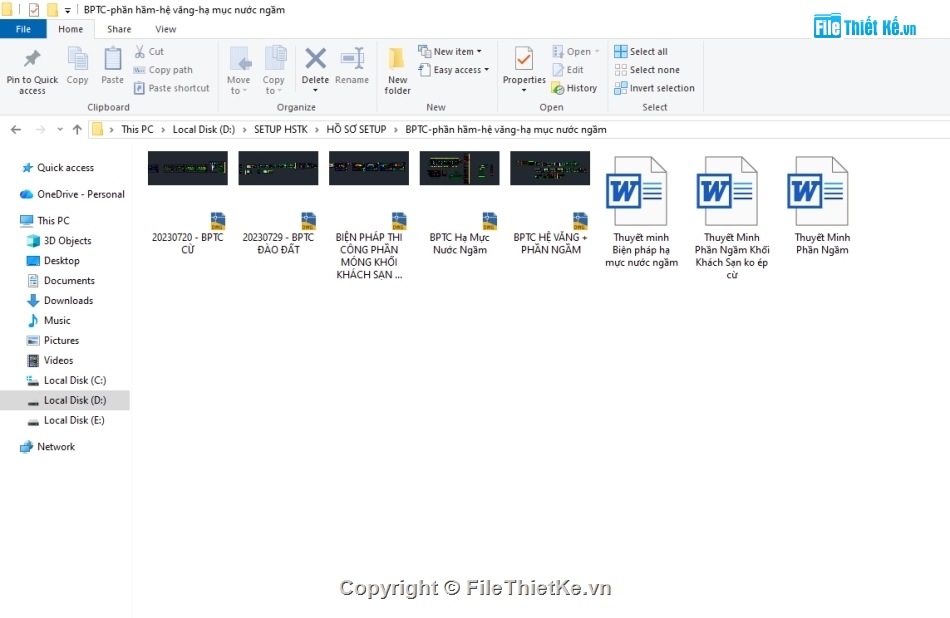The height and width of the screenshot is (618, 950).
Task: Click the New folder icon
Action: [397, 62]
